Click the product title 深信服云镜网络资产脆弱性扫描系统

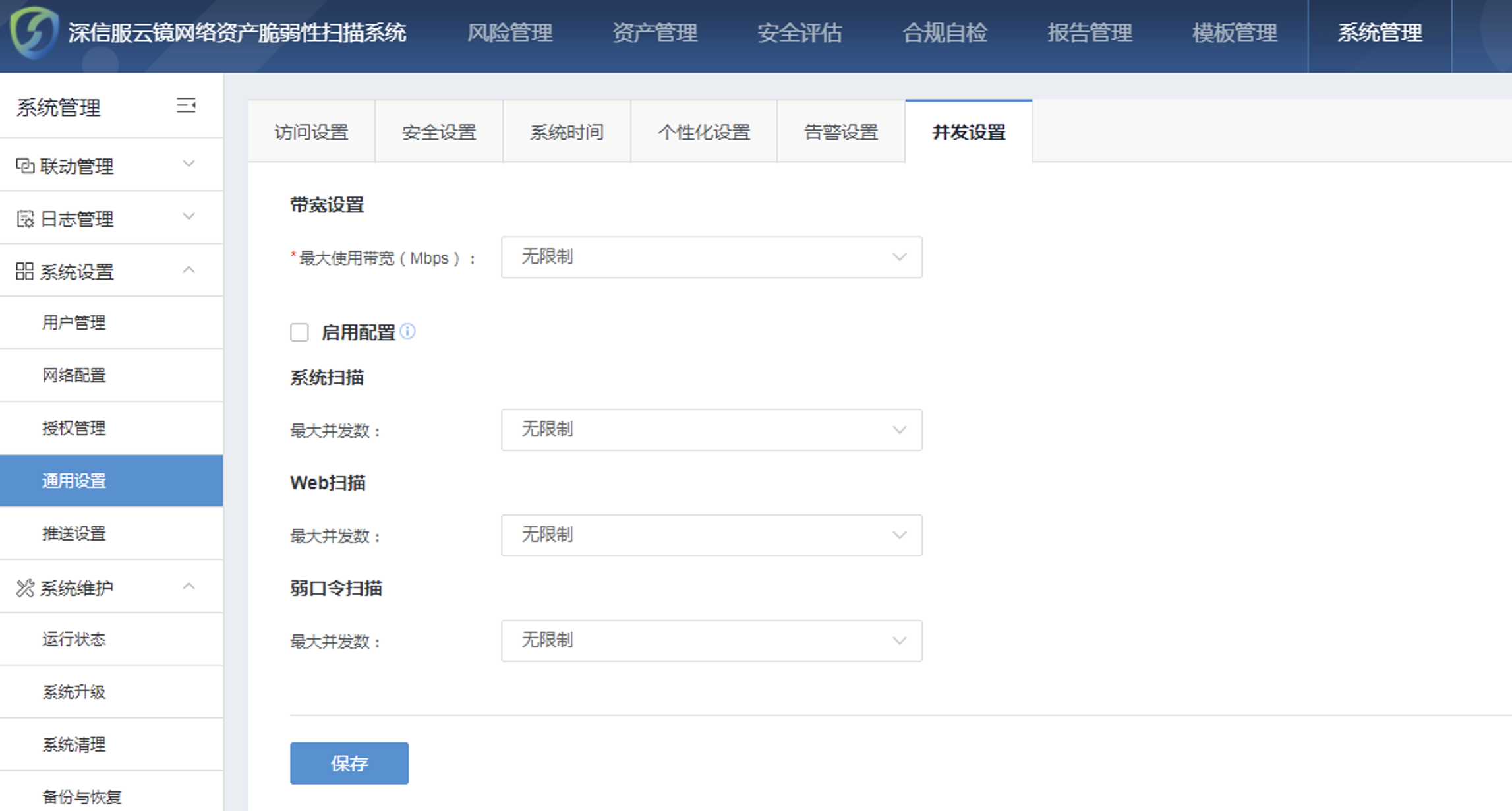[x=237, y=32]
